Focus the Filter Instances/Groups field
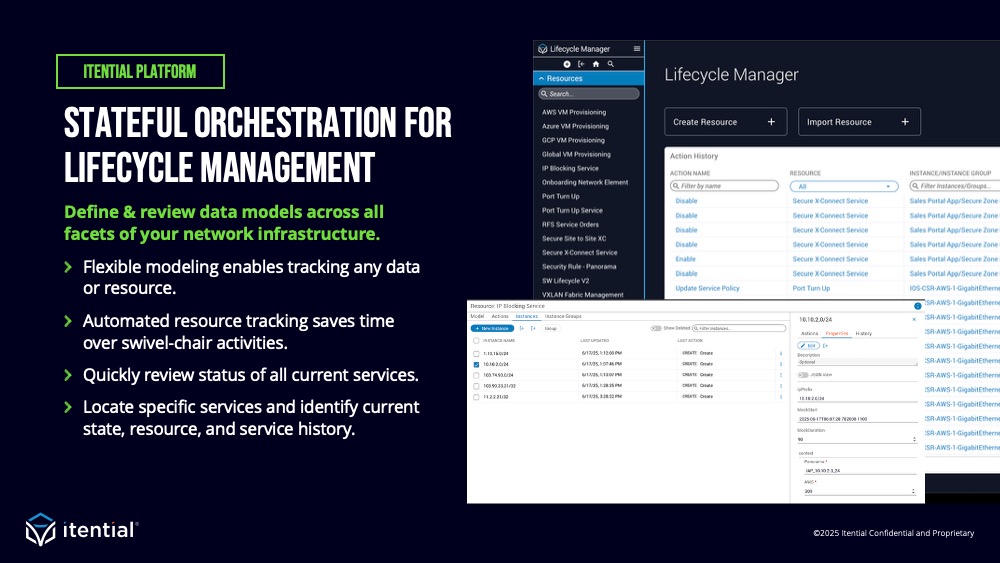The width and height of the screenshot is (1000, 563). tap(955, 186)
